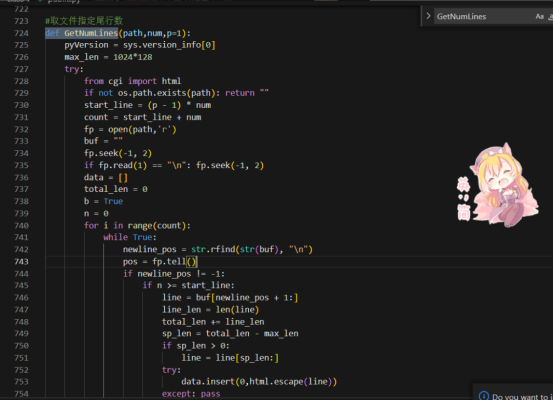The width and height of the screenshot is (553, 400).
Task: Select the highlighted GetNumLines function name
Action: pyautogui.click(x=91, y=33)
